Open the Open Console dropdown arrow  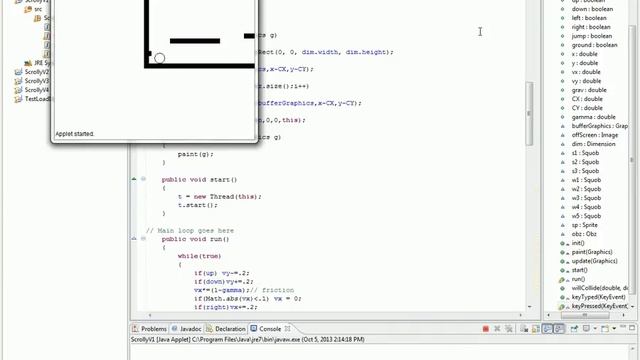[614, 329]
